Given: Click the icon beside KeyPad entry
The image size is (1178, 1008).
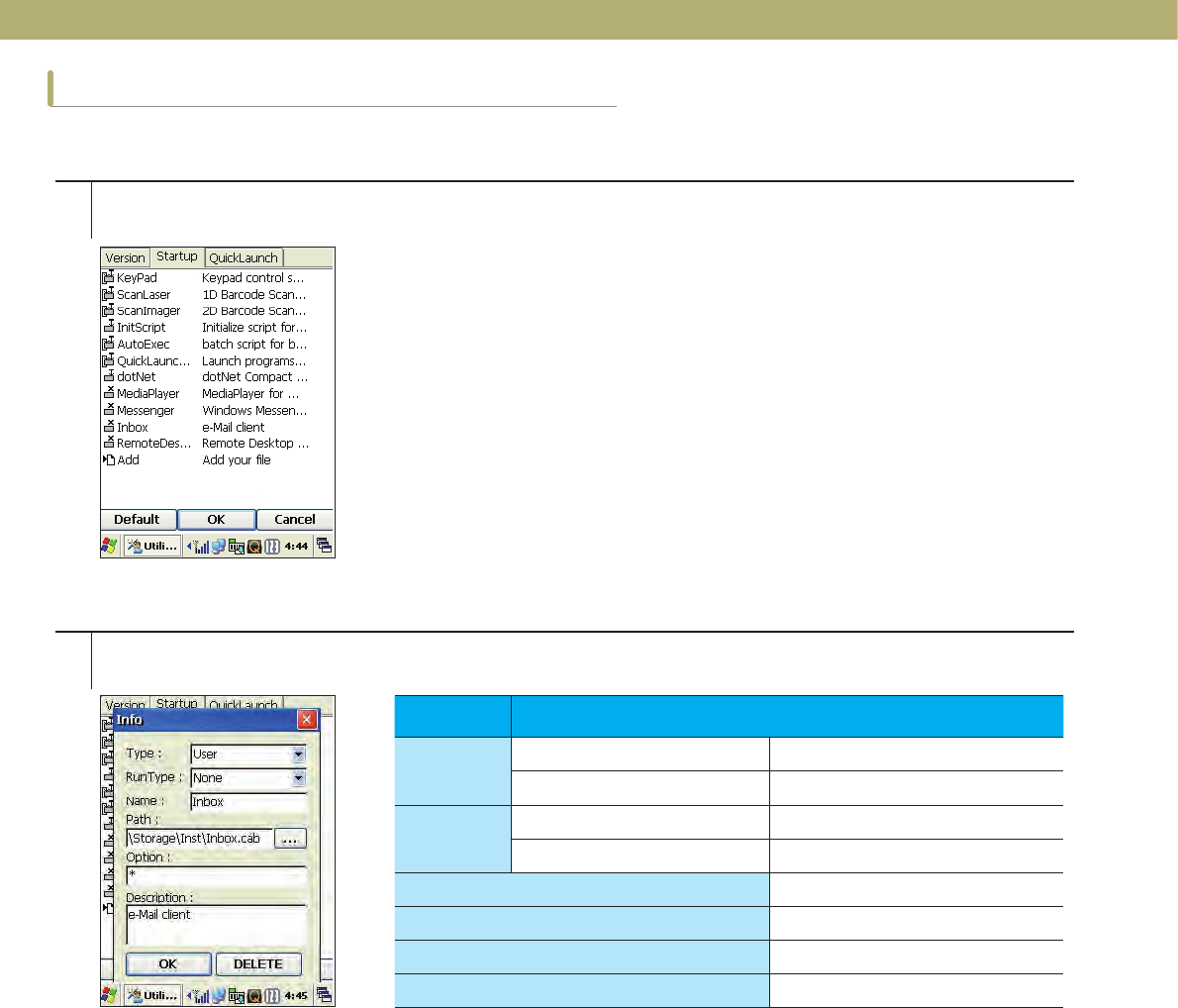Looking at the screenshot, I should [x=108, y=277].
